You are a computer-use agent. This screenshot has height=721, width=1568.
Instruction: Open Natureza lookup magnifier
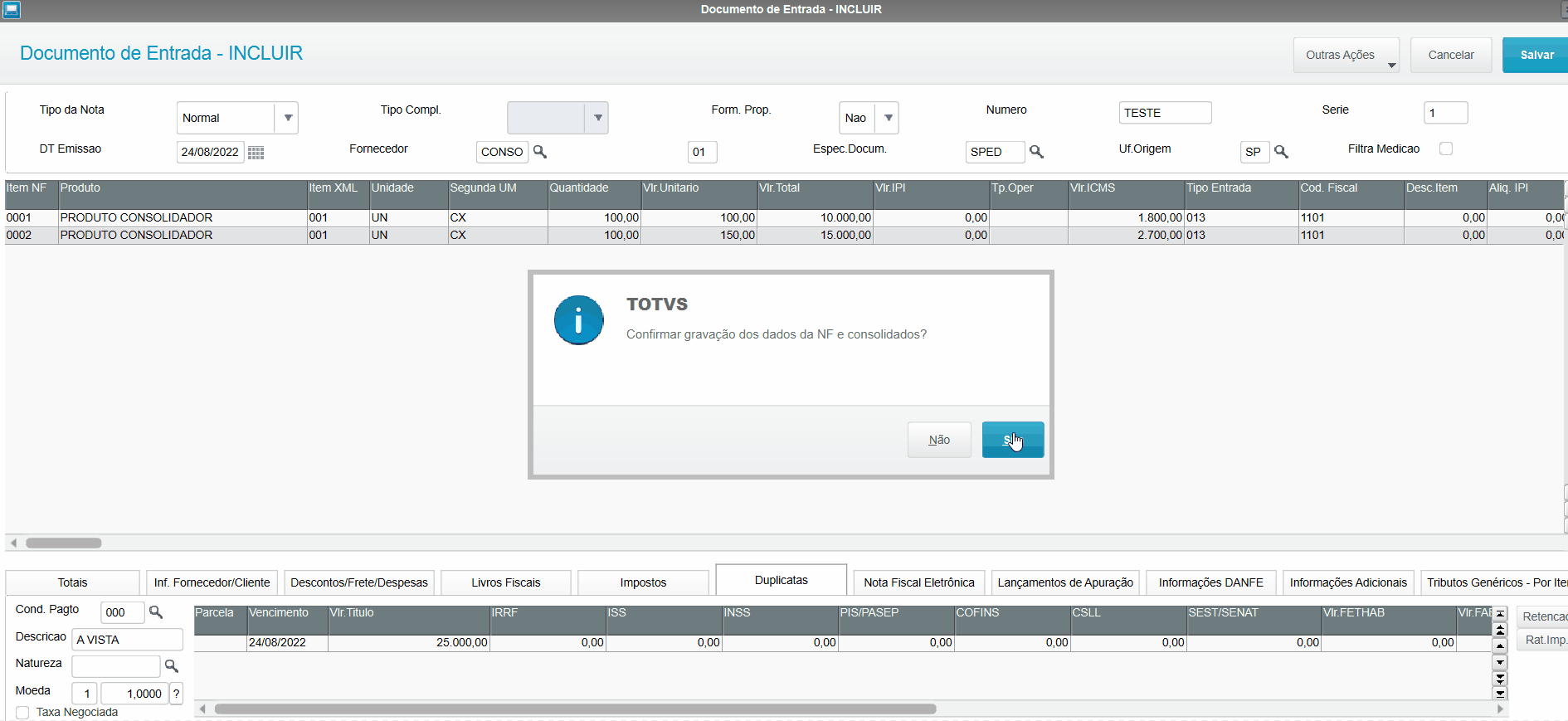[x=172, y=665]
